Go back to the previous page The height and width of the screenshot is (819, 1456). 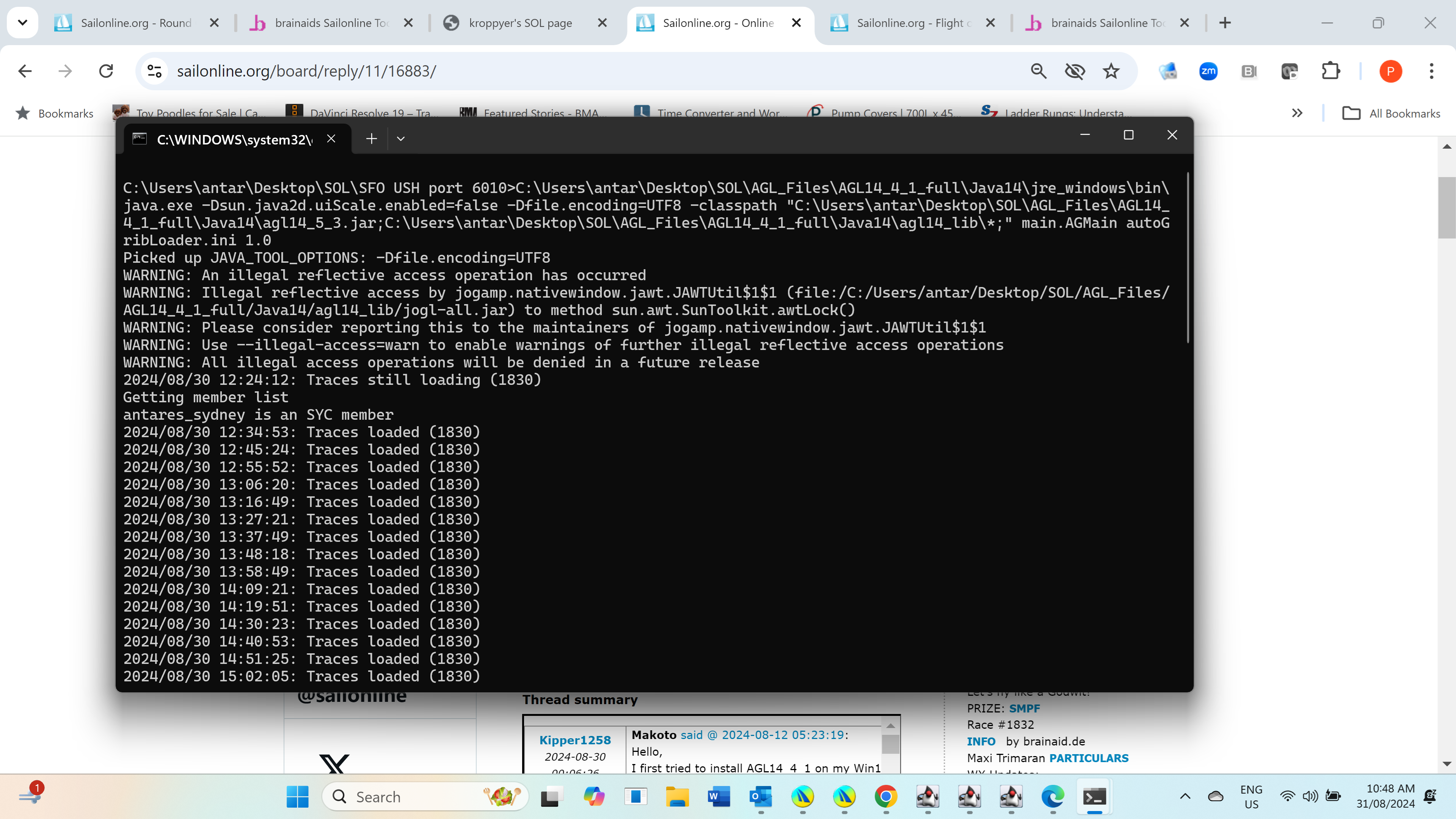25,71
